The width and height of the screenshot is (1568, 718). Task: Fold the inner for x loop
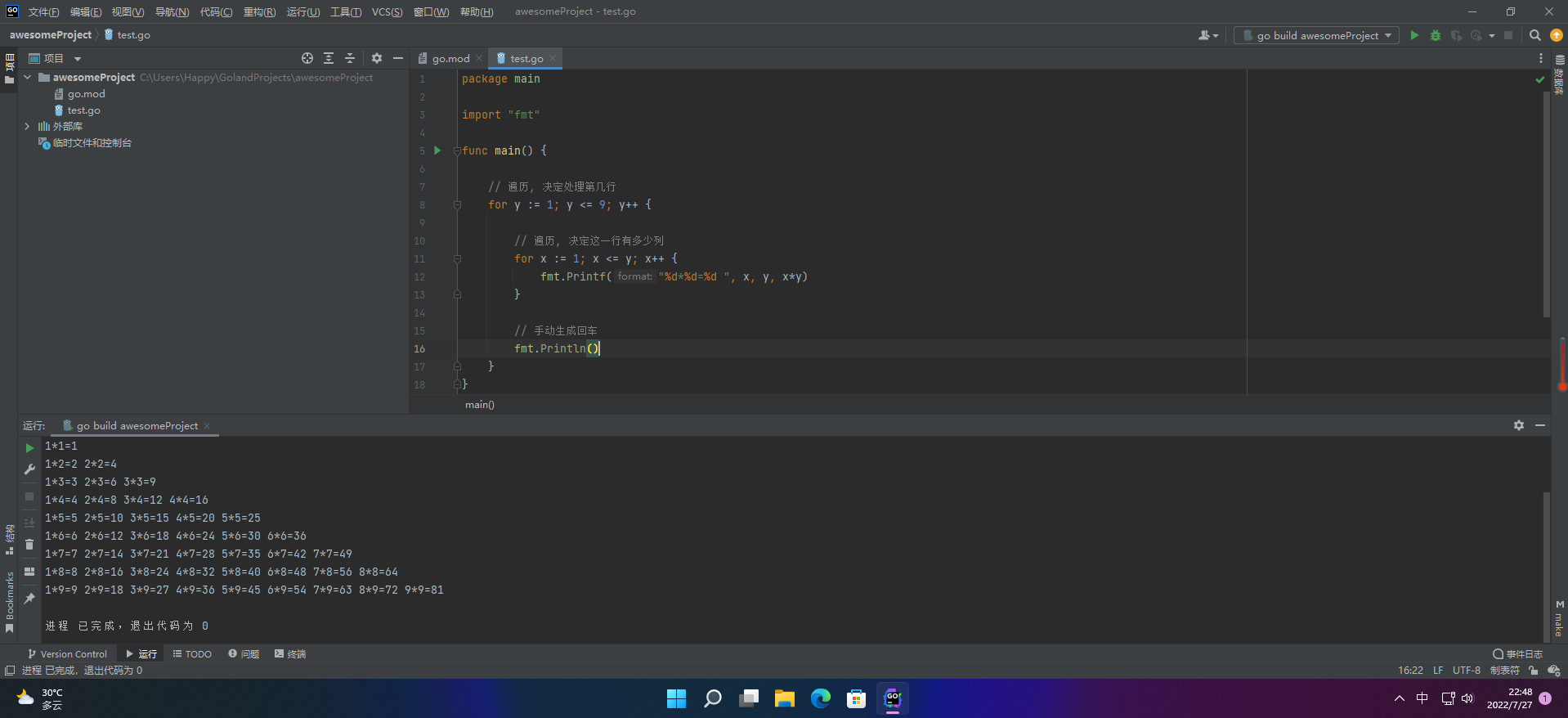tap(457, 258)
